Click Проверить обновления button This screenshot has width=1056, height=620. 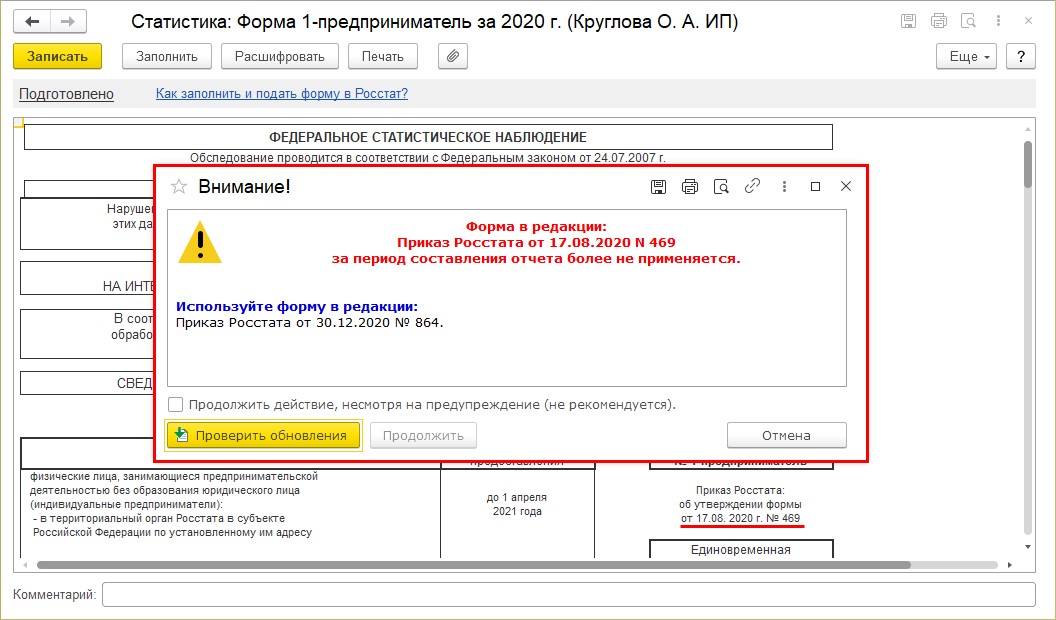(x=264, y=436)
